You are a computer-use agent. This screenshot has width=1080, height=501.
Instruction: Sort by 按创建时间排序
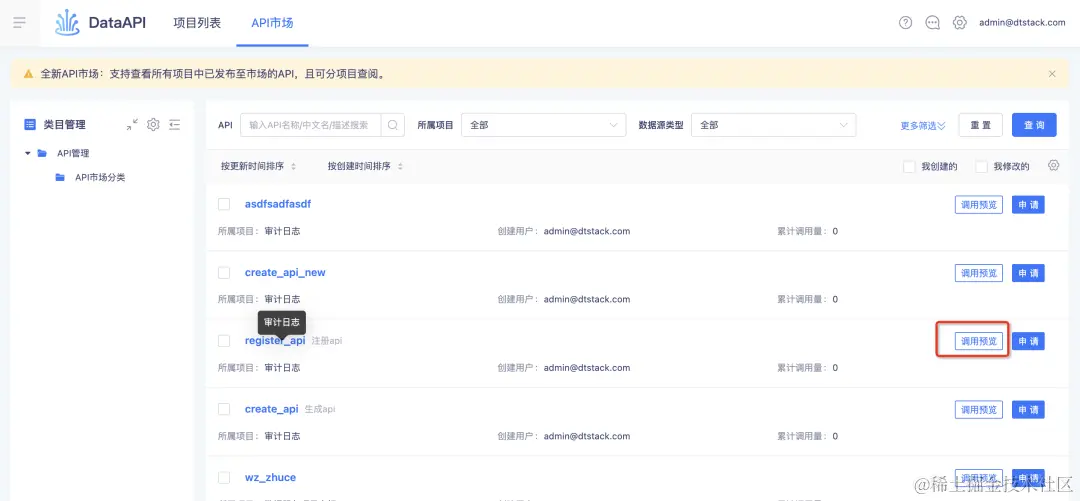365,166
